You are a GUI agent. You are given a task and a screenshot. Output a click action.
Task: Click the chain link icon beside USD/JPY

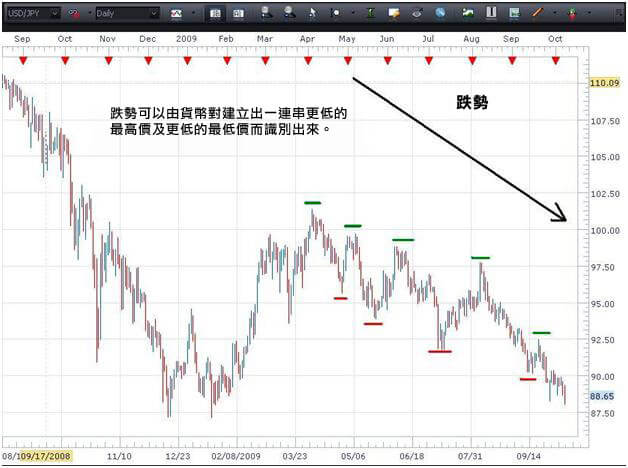[x=74, y=14]
